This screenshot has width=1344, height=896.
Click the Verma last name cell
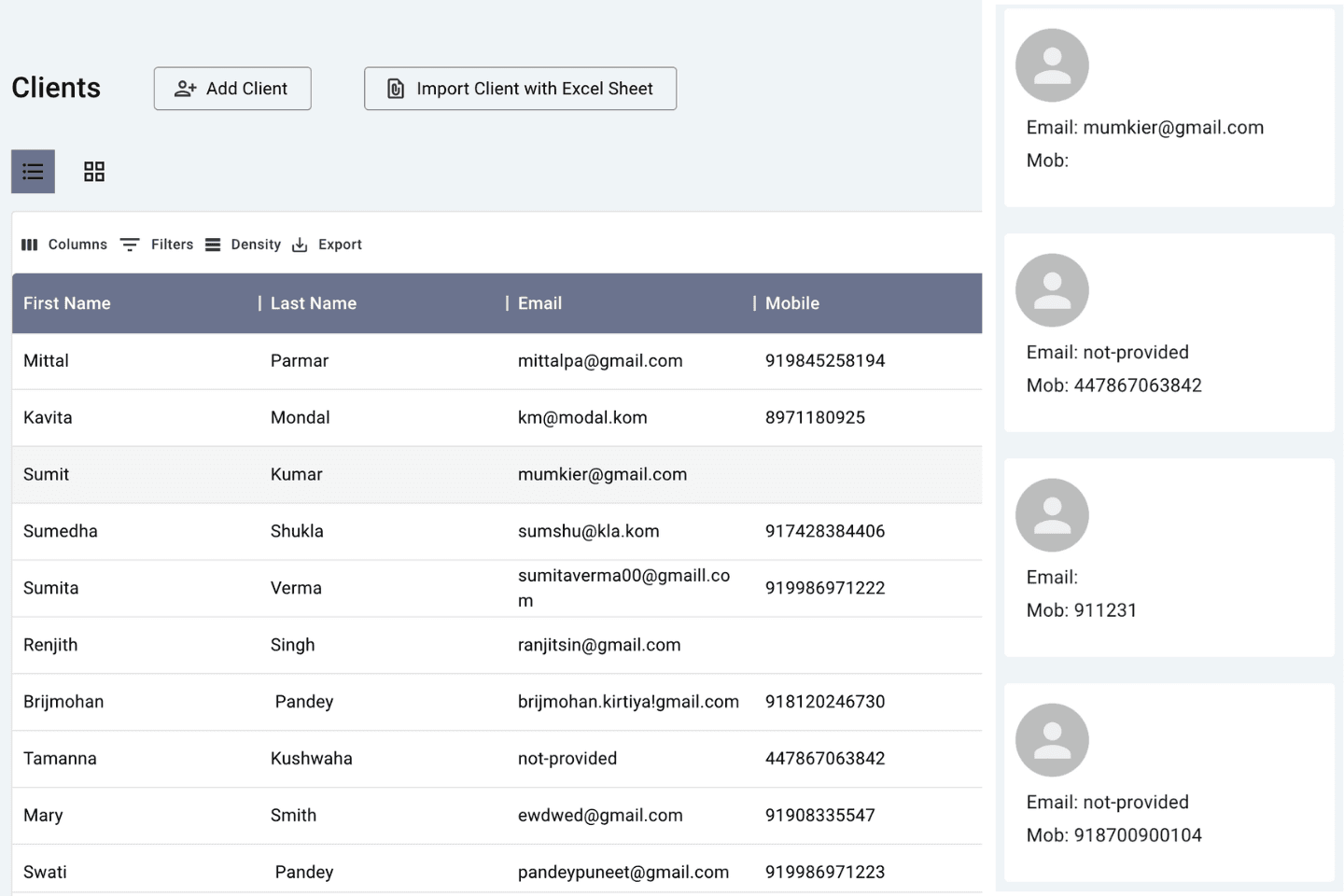tap(296, 589)
